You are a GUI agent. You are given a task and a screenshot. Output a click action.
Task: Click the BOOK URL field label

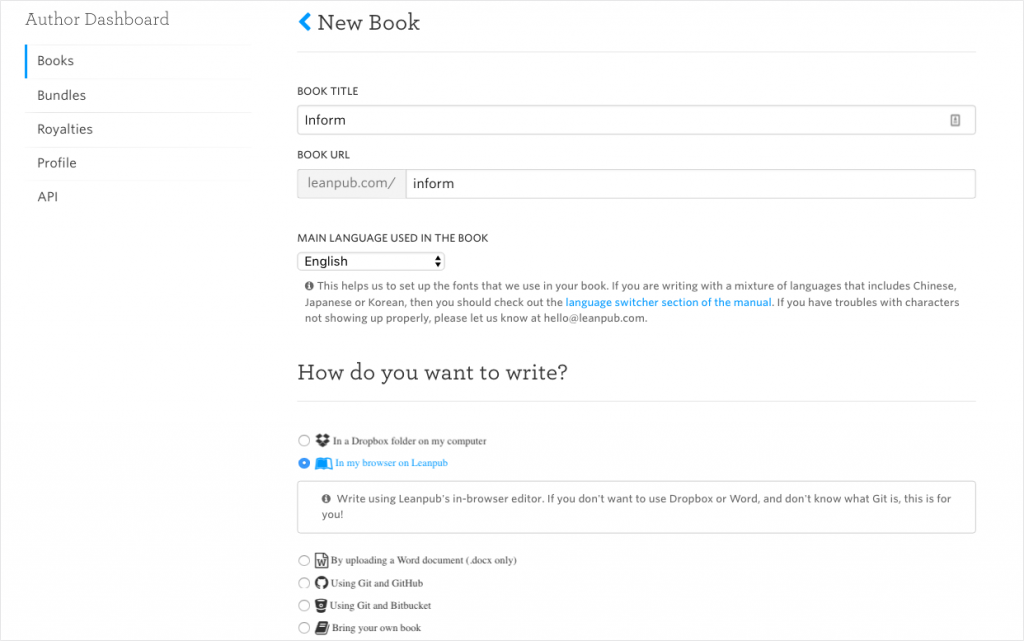[323, 155]
